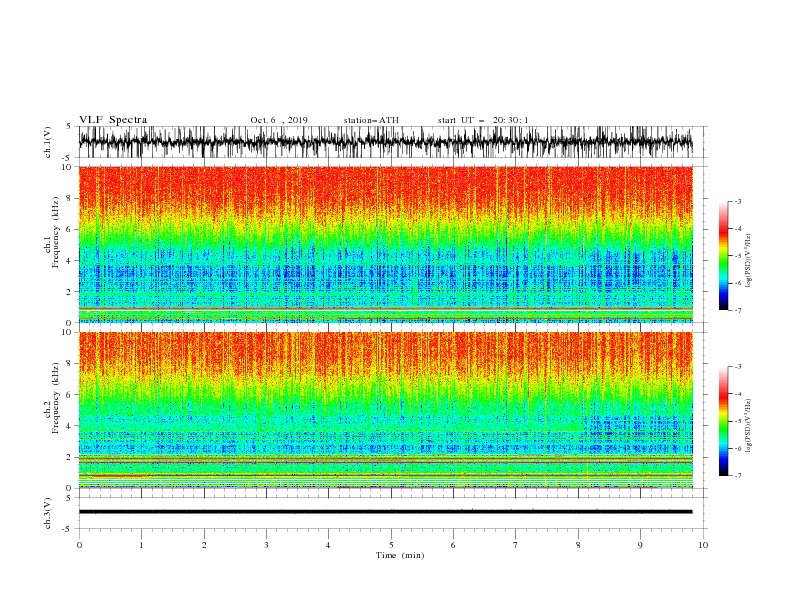Click the ch.2 spectrogram panel
Viewport: 792px width, 612px height.
(386, 410)
